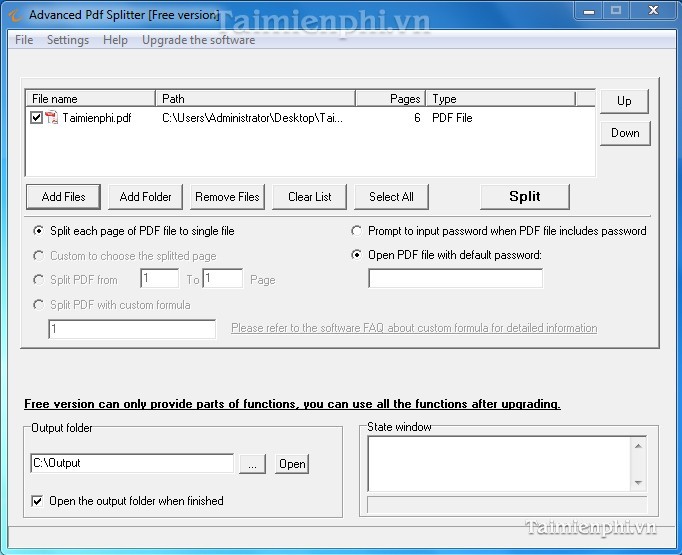
Task: Click inside the State window text area
Action: (499, 464)
